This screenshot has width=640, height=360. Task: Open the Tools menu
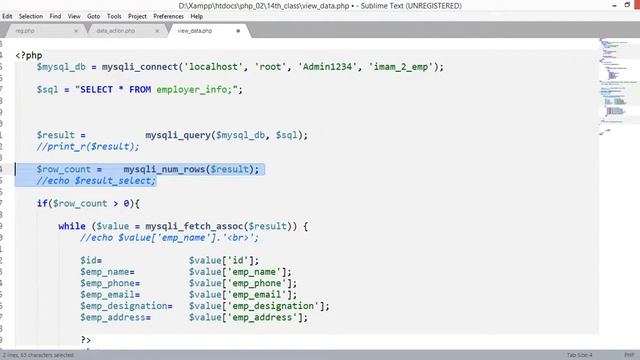click(114, 16)
